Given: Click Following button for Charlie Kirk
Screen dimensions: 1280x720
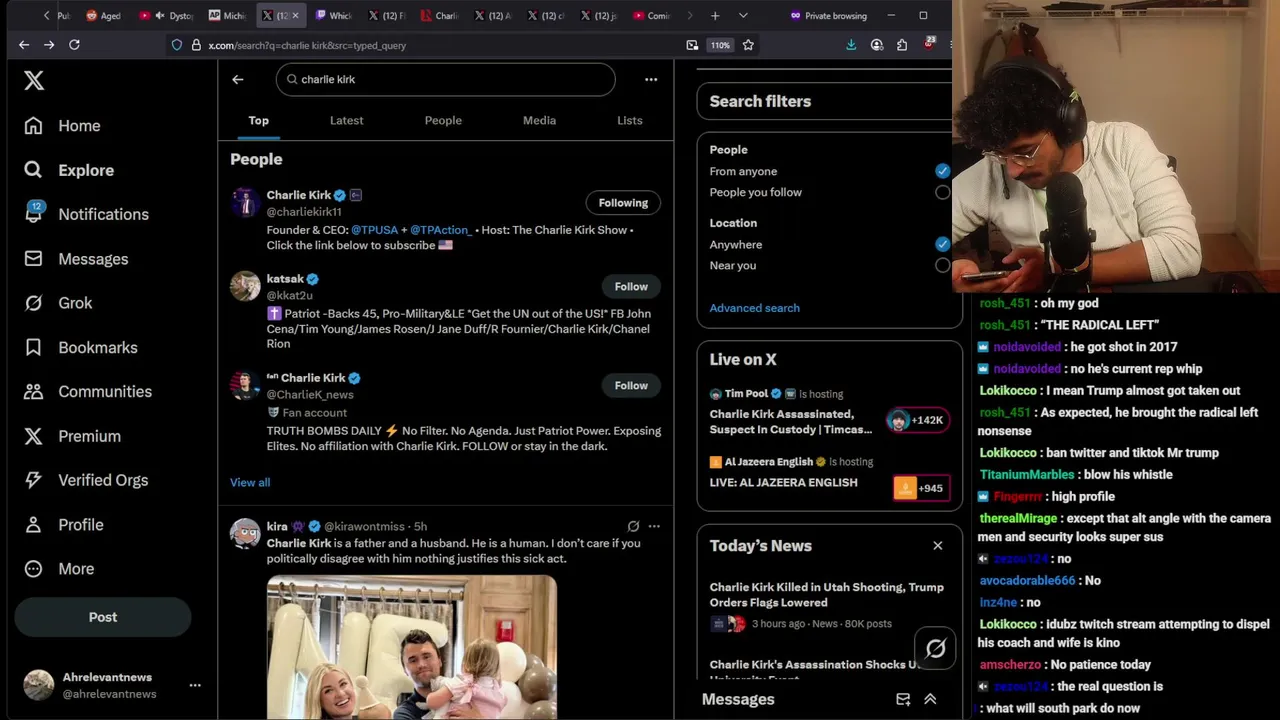Looking at the screenshot, I should [x=623, y=203].
